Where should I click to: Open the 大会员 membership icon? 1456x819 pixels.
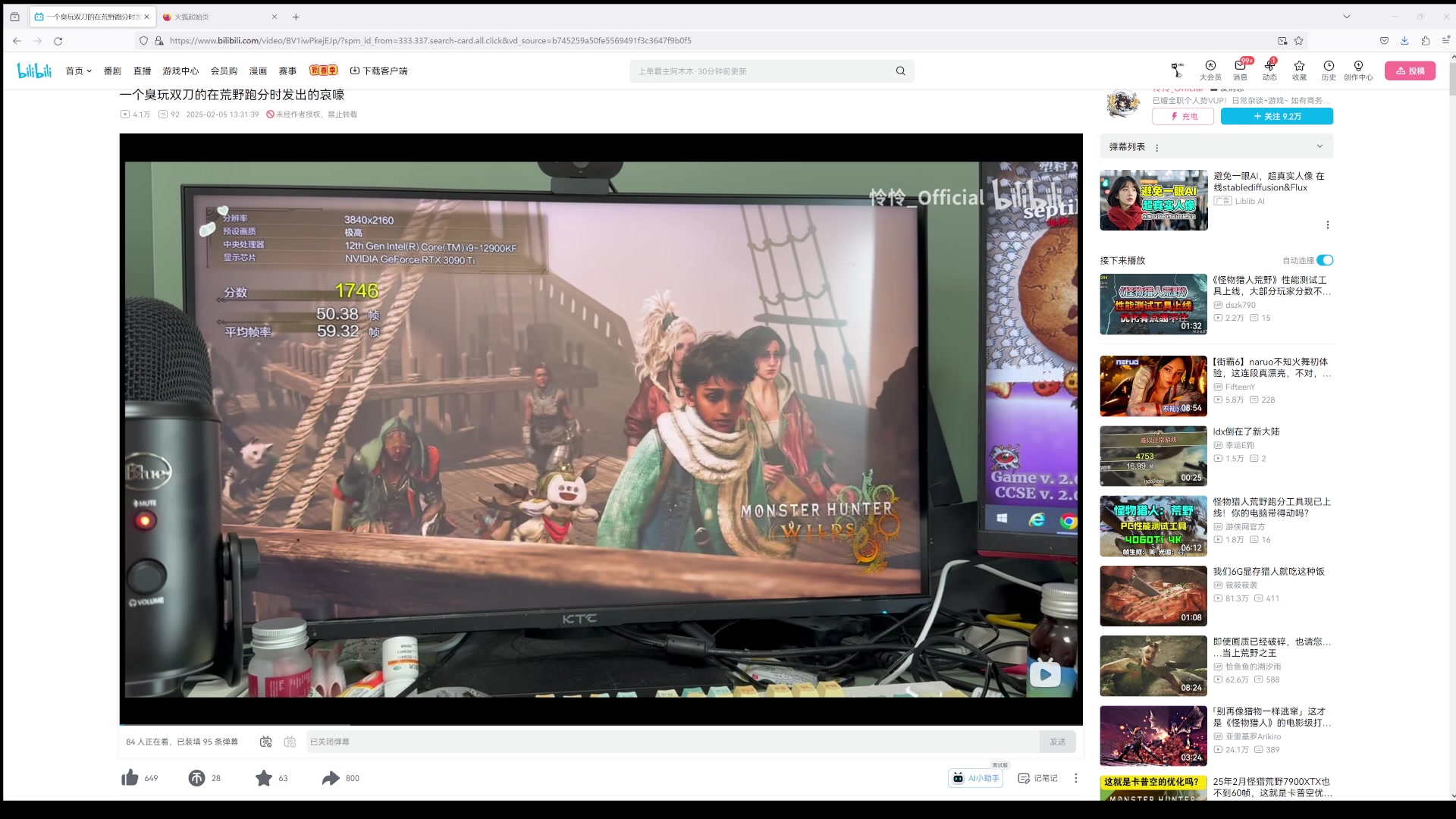1210,71
